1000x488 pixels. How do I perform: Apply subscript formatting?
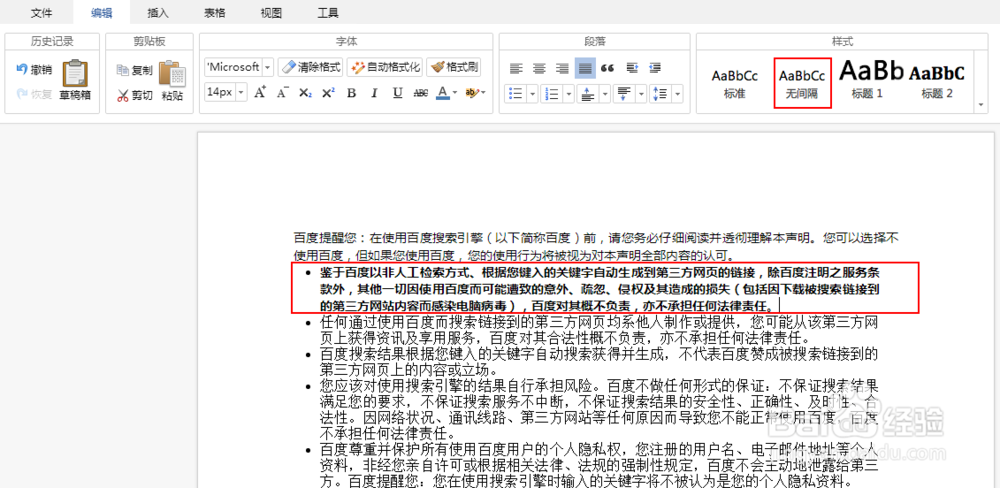click(x=305, y=92)
